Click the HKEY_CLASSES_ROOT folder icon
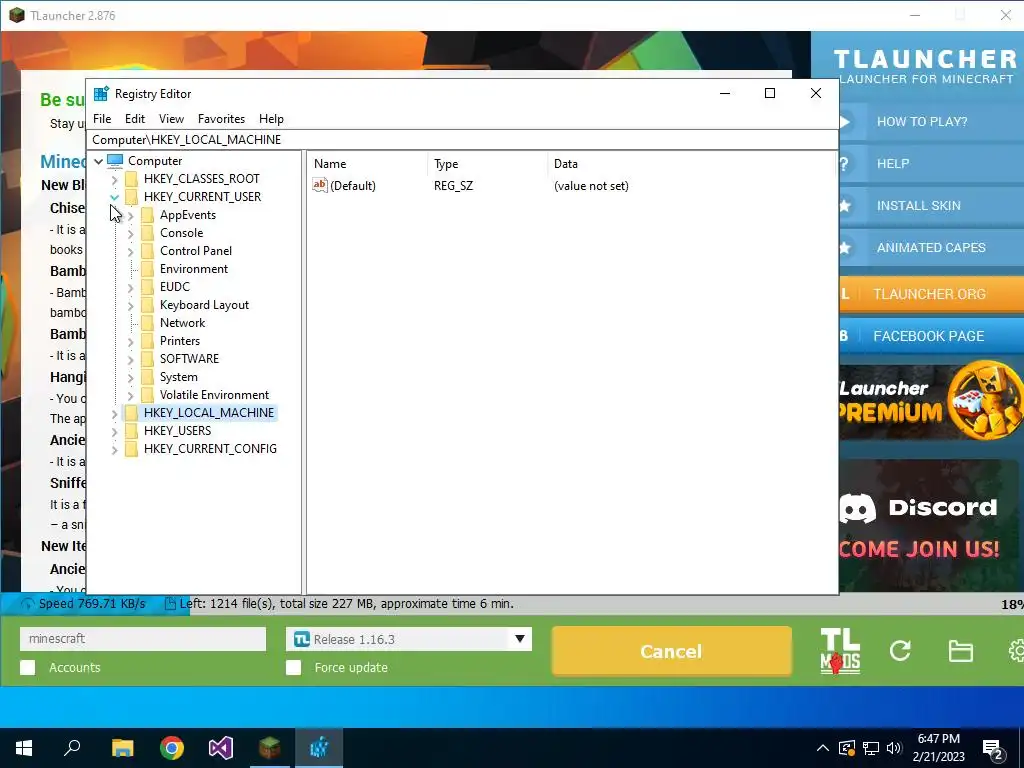Viewport: 1024px width, 768px height. 131,179
